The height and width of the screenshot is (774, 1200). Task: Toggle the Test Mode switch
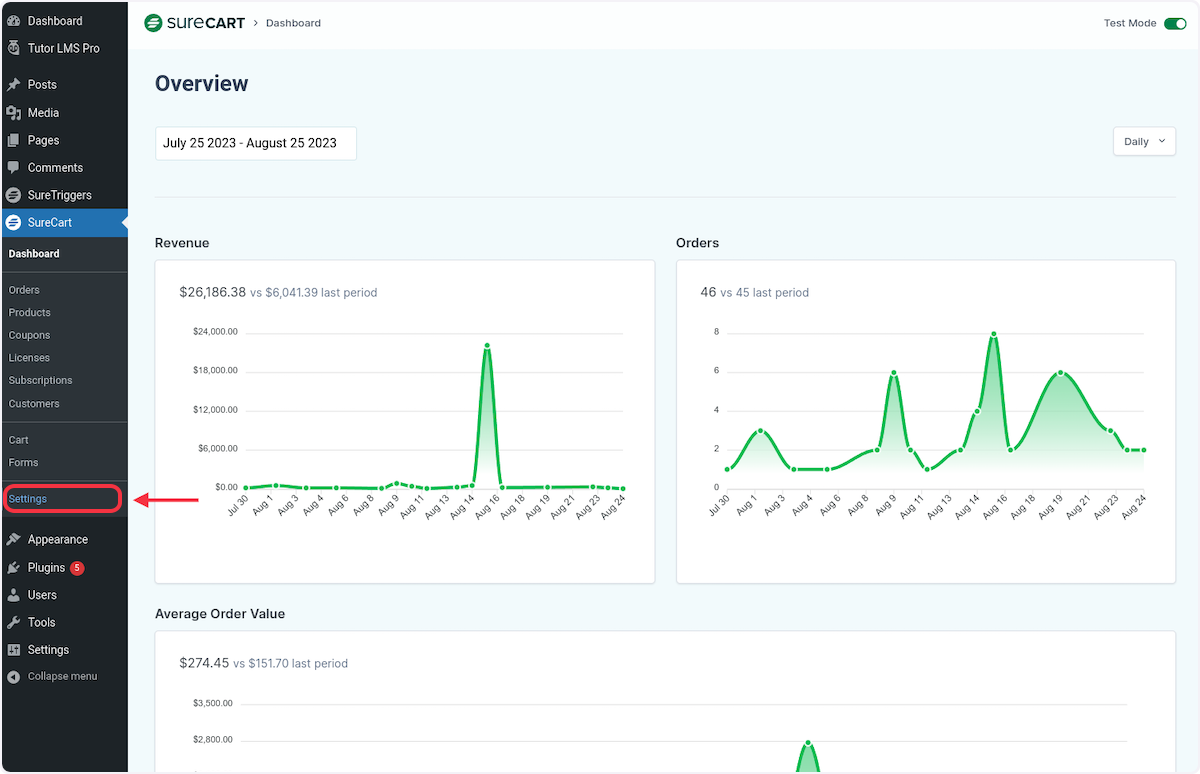pyautogui.click(x=1174, y=23)
